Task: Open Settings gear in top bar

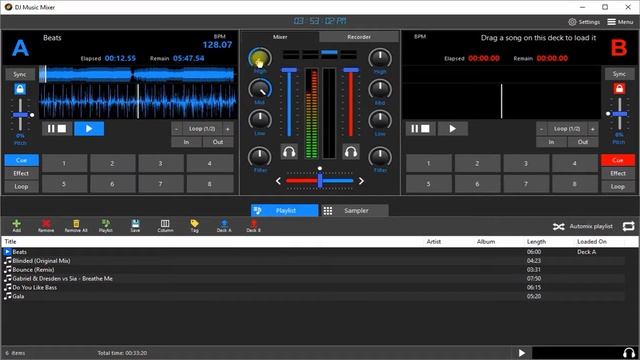Action: 584,22
